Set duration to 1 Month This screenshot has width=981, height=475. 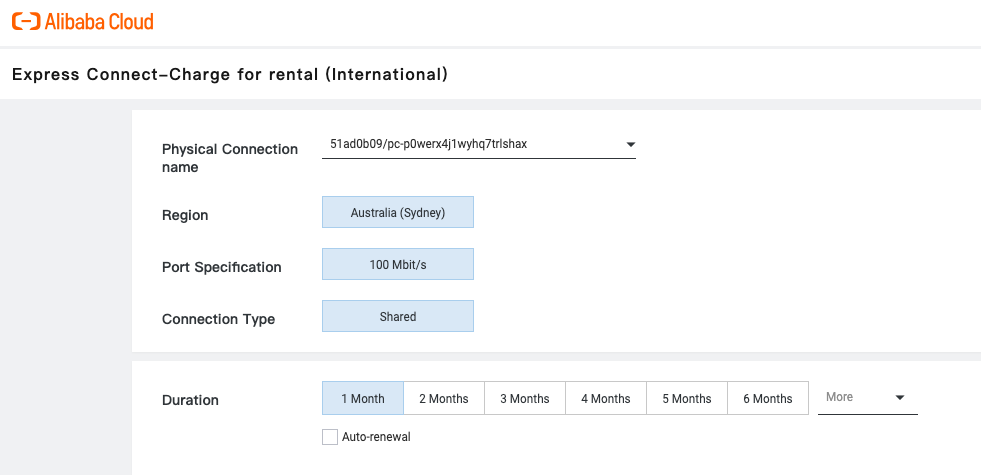coord(362,398)
